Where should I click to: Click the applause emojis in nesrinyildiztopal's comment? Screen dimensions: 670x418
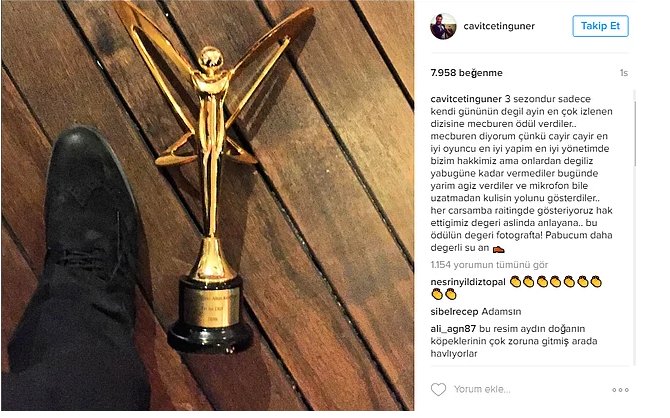[516, 288]
